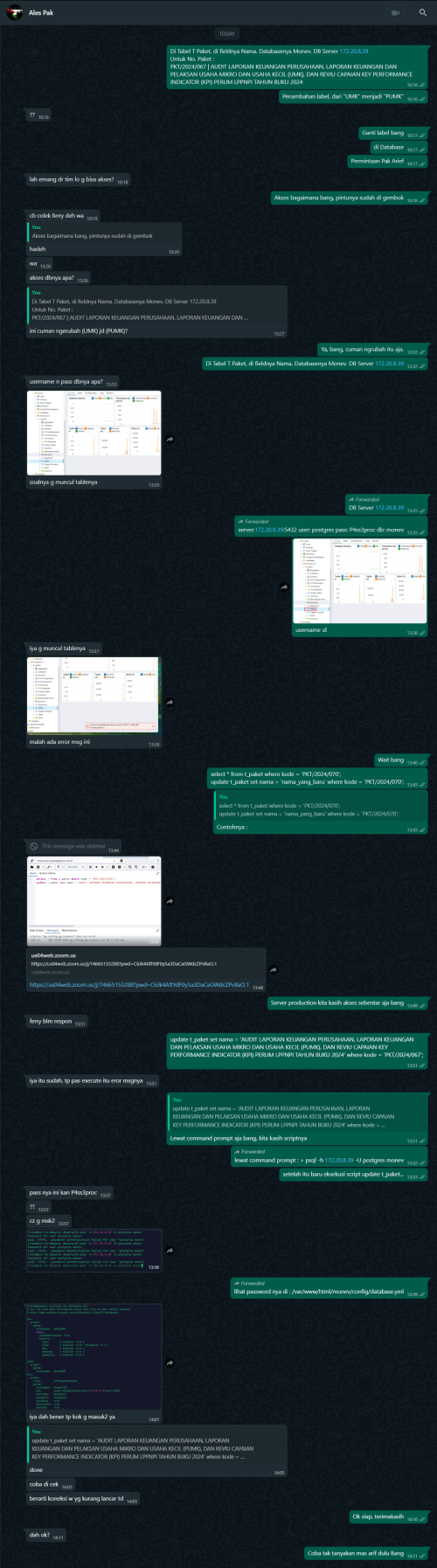Select message 'cb colek ferry deh wa'

pos(64,217)
